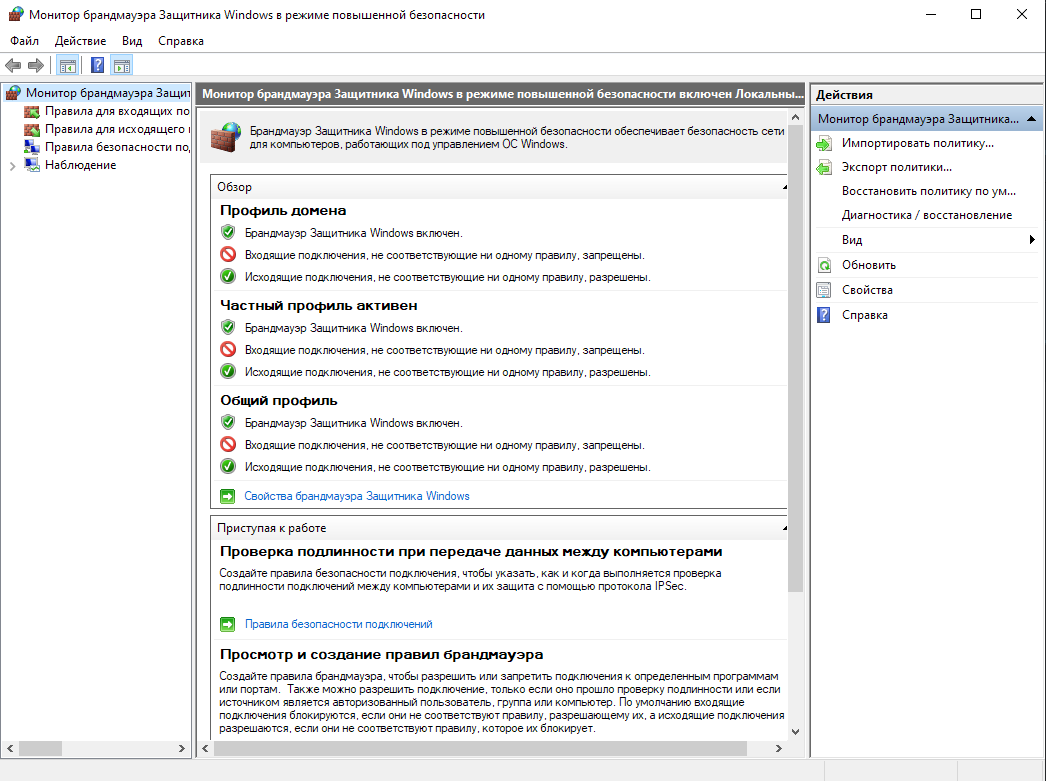Choose Восстановить политику по умолчанию action
The width and height of the screenshot is (1046, 781).
(928, 191)
